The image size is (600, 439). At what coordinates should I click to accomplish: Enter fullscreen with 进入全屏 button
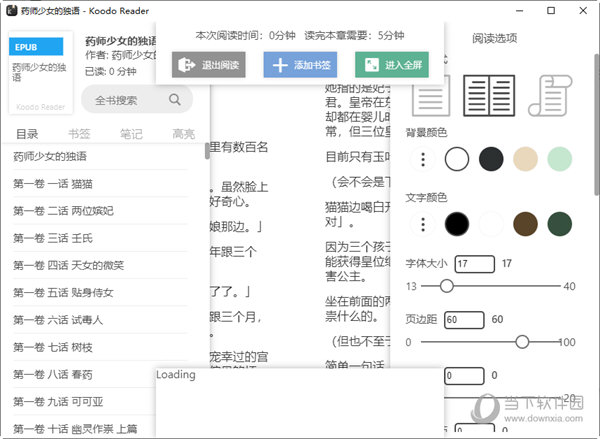click(392, 65)
